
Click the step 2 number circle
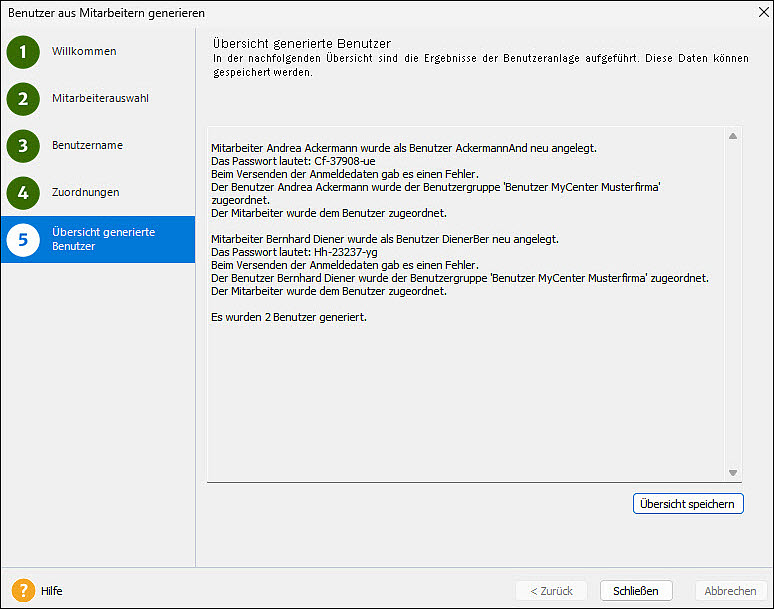pyautogui.click(x=23, y=99)
